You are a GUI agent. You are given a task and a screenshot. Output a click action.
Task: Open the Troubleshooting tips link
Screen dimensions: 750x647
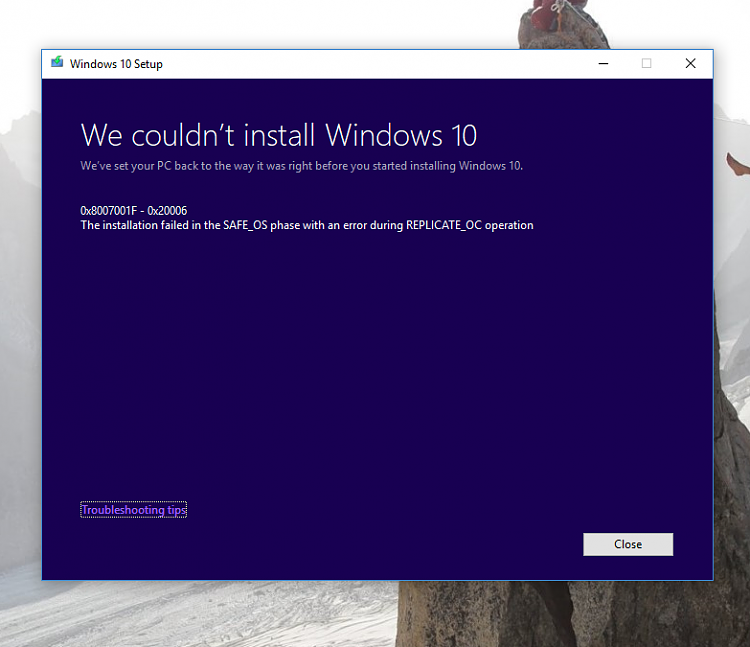(133, 510)
